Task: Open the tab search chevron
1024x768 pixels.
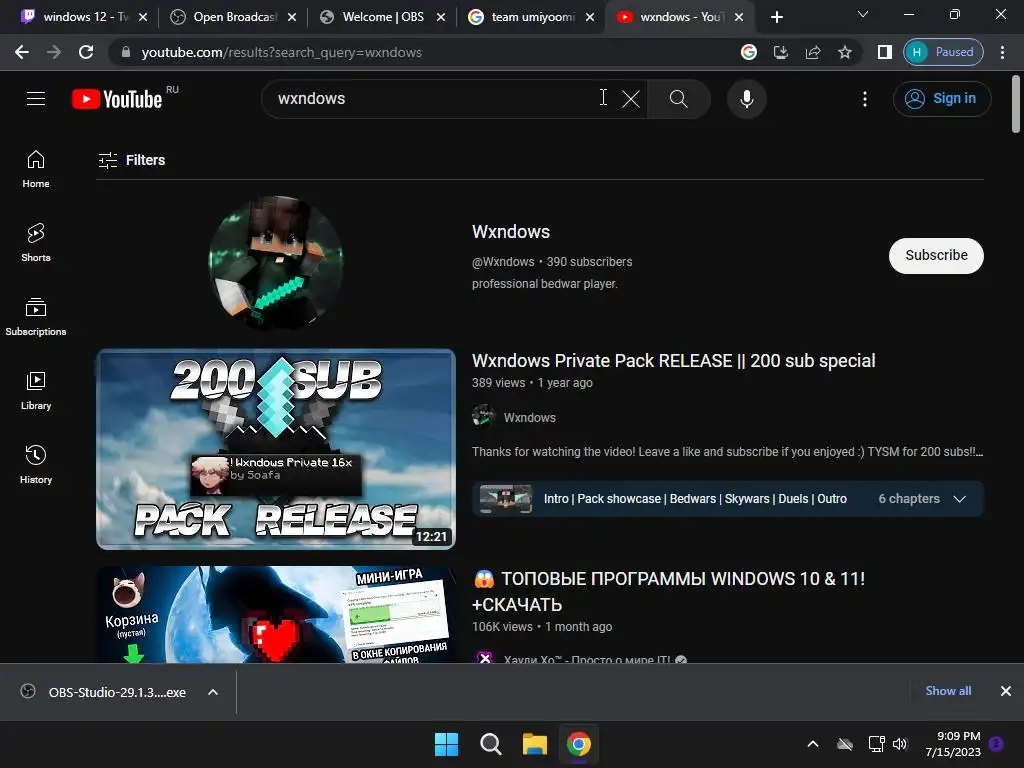Action: coord(863,14)
